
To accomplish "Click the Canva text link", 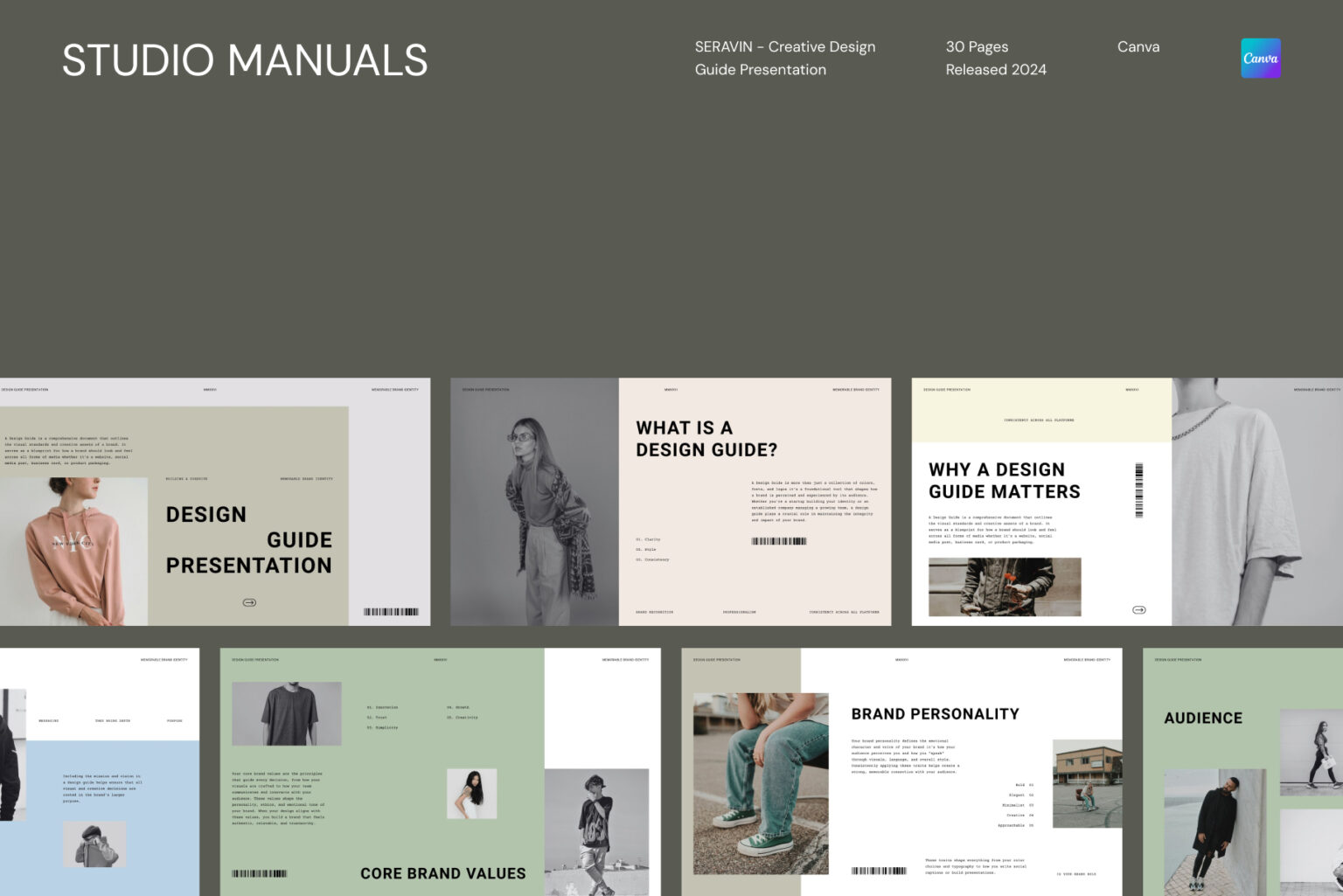I will [x=1138, y=46].
